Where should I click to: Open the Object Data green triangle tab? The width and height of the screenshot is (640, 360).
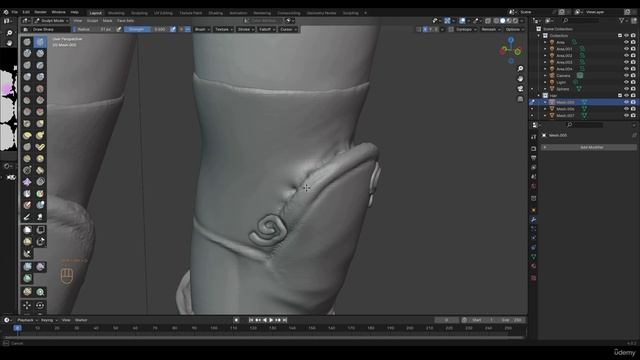coord(533,257)
